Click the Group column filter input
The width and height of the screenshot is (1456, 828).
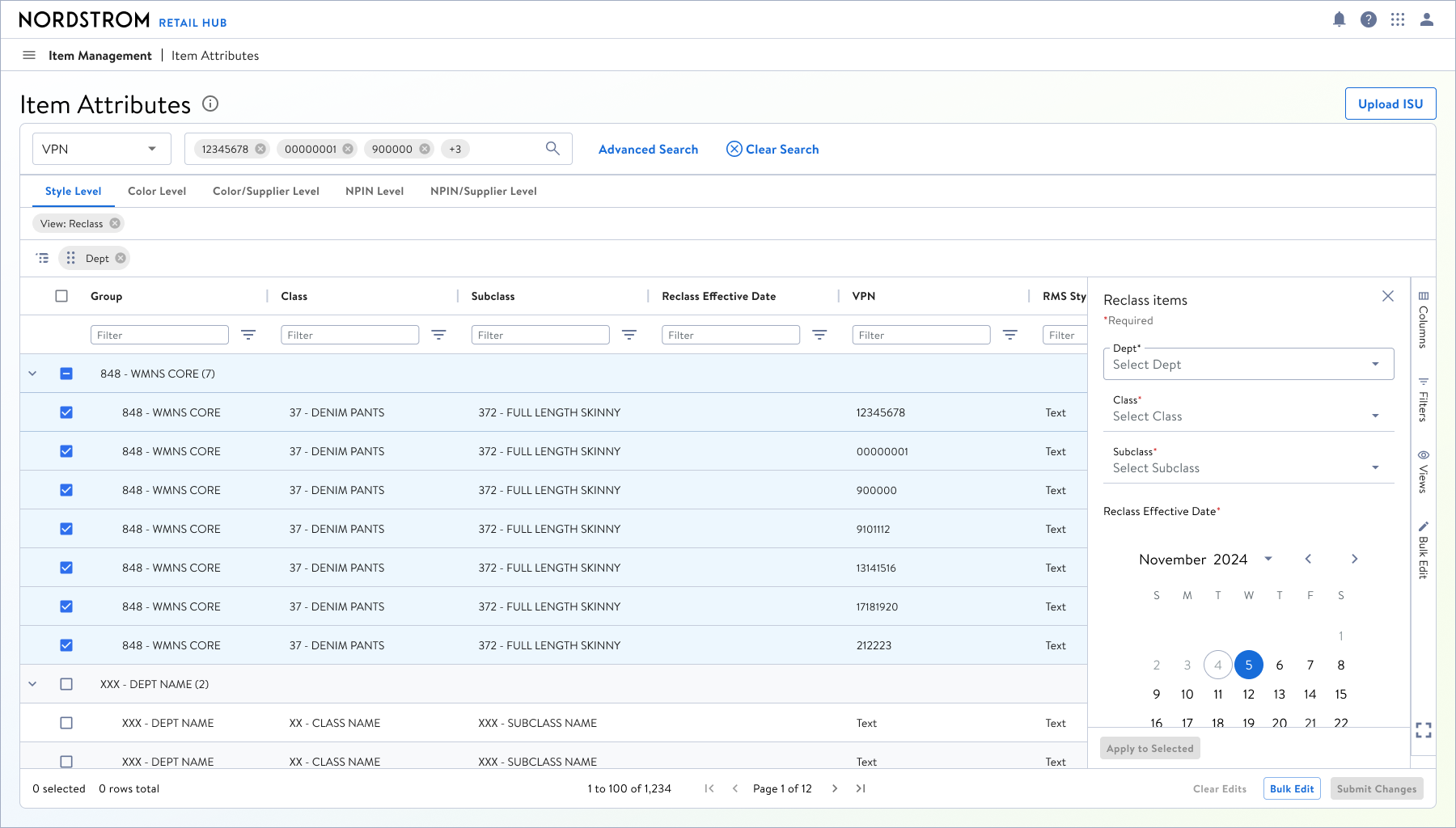[x=159, y=335]
